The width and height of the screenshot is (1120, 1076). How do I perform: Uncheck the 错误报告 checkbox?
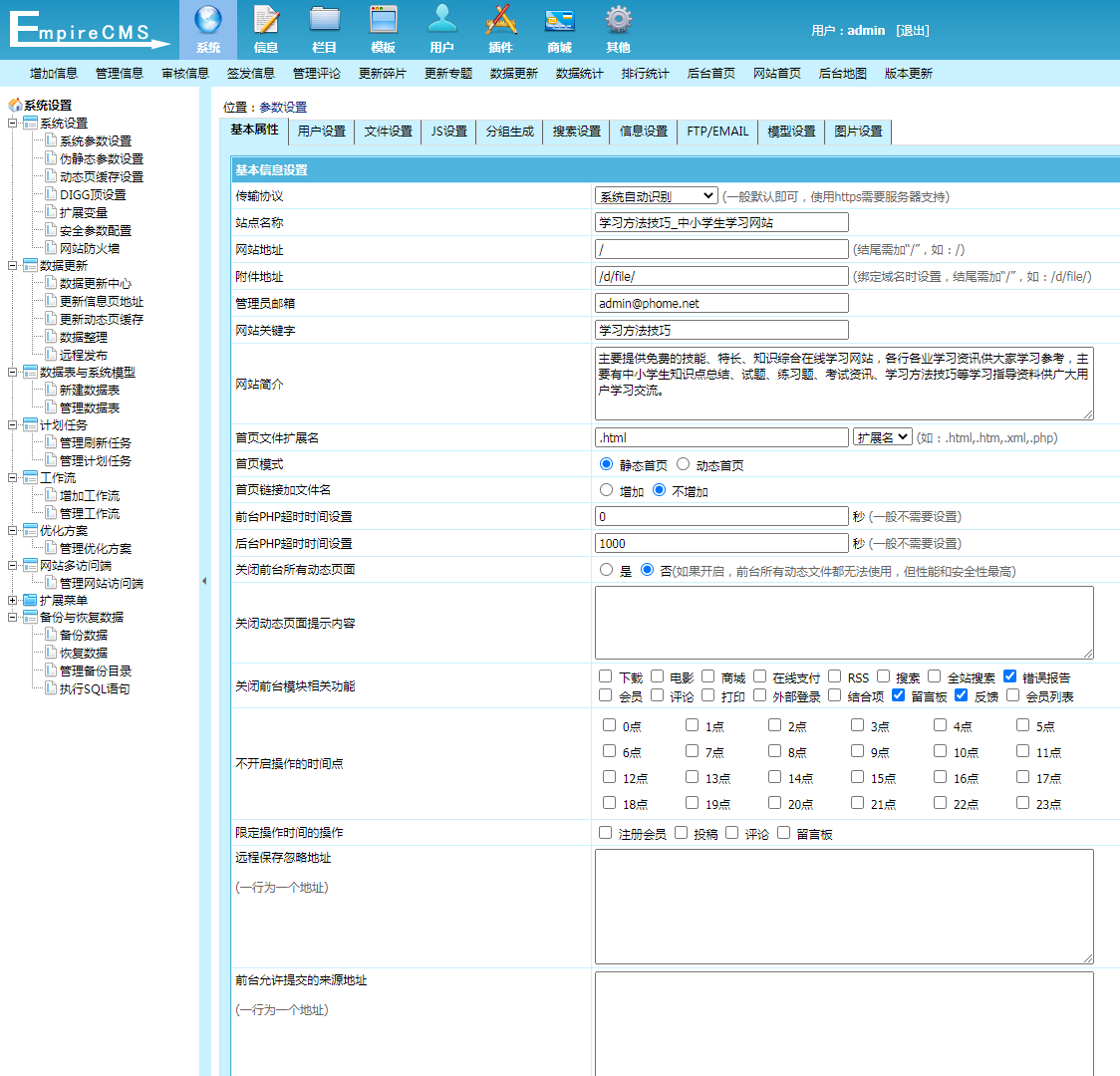1009,676
